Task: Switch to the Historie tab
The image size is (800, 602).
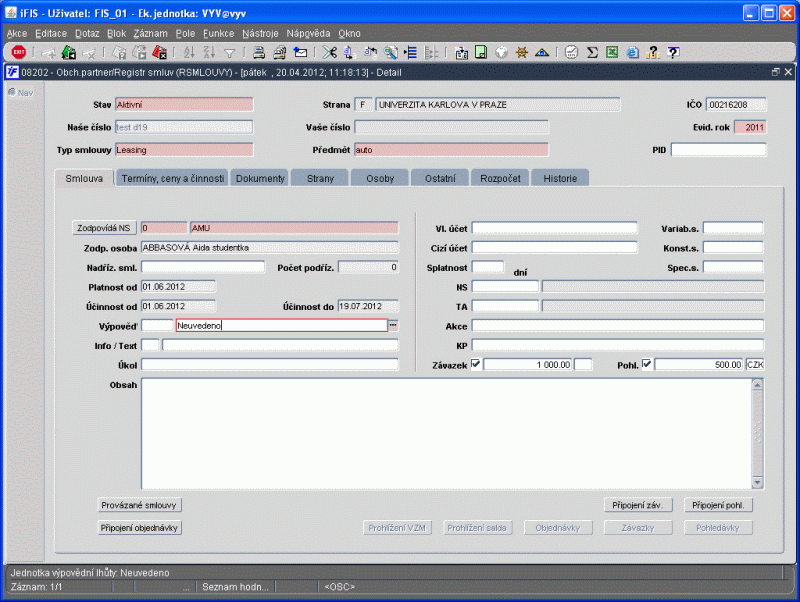Action: (560, 179)
